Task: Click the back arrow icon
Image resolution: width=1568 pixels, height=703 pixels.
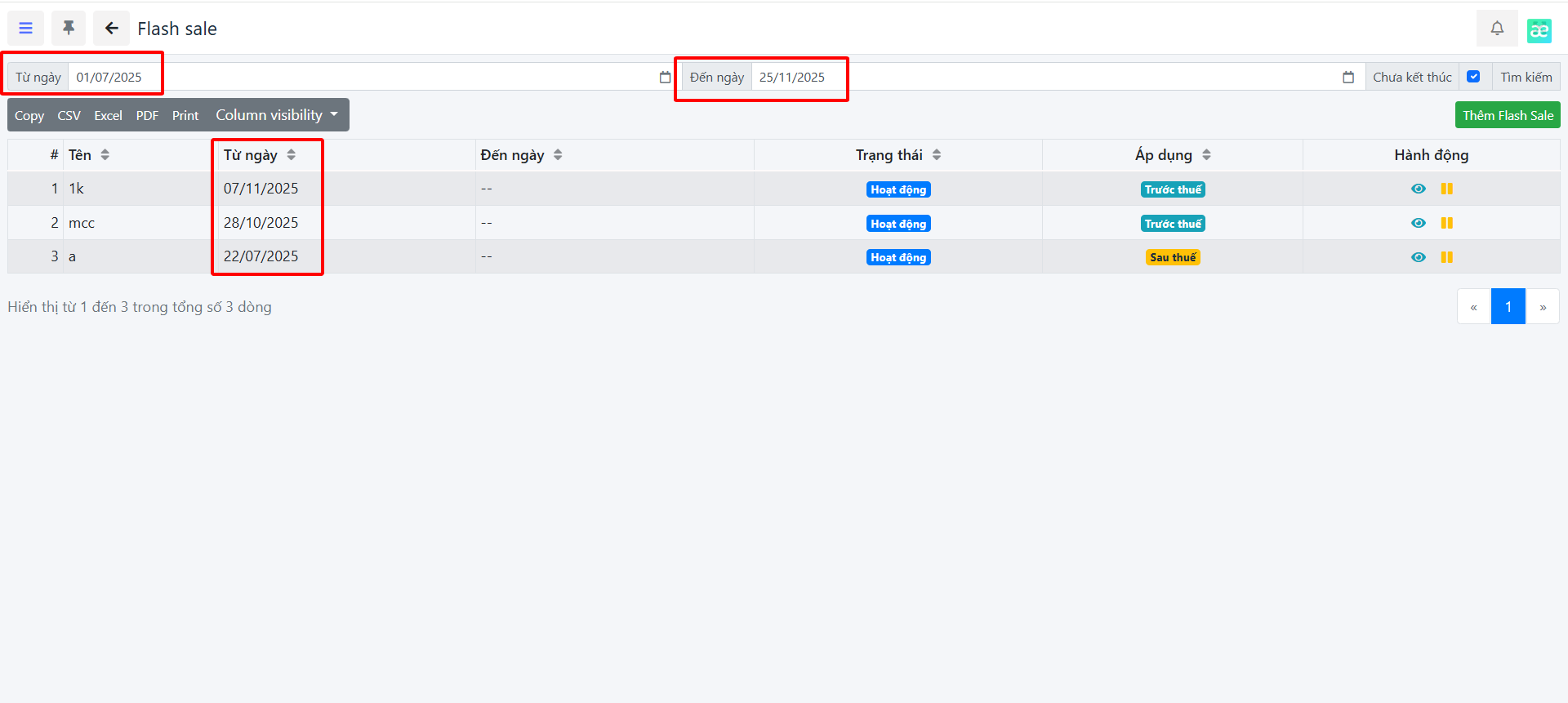Action: tap(112, 29)
